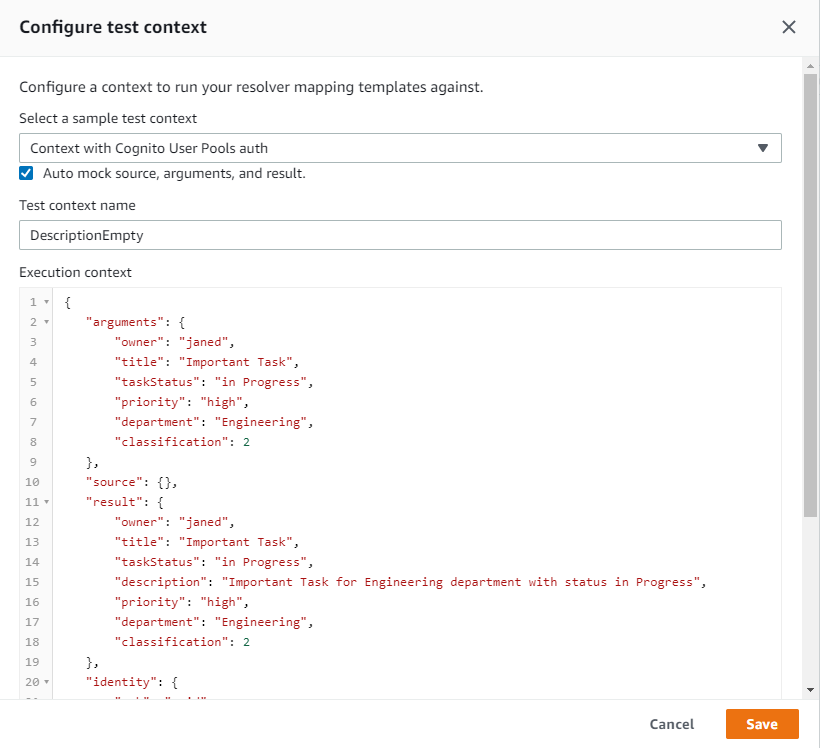Cancel the test context configuration

pos(671,724)
